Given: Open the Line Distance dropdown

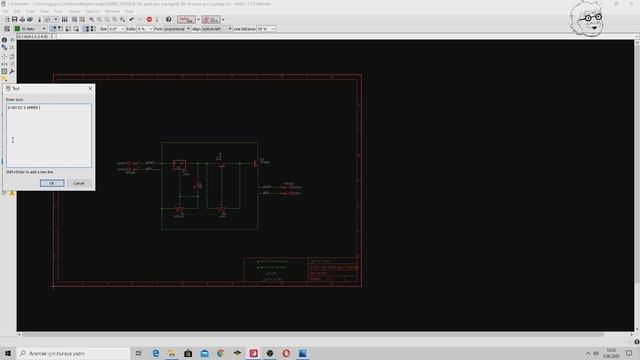Looking at the screenshot, I should [x=266, y=29].
